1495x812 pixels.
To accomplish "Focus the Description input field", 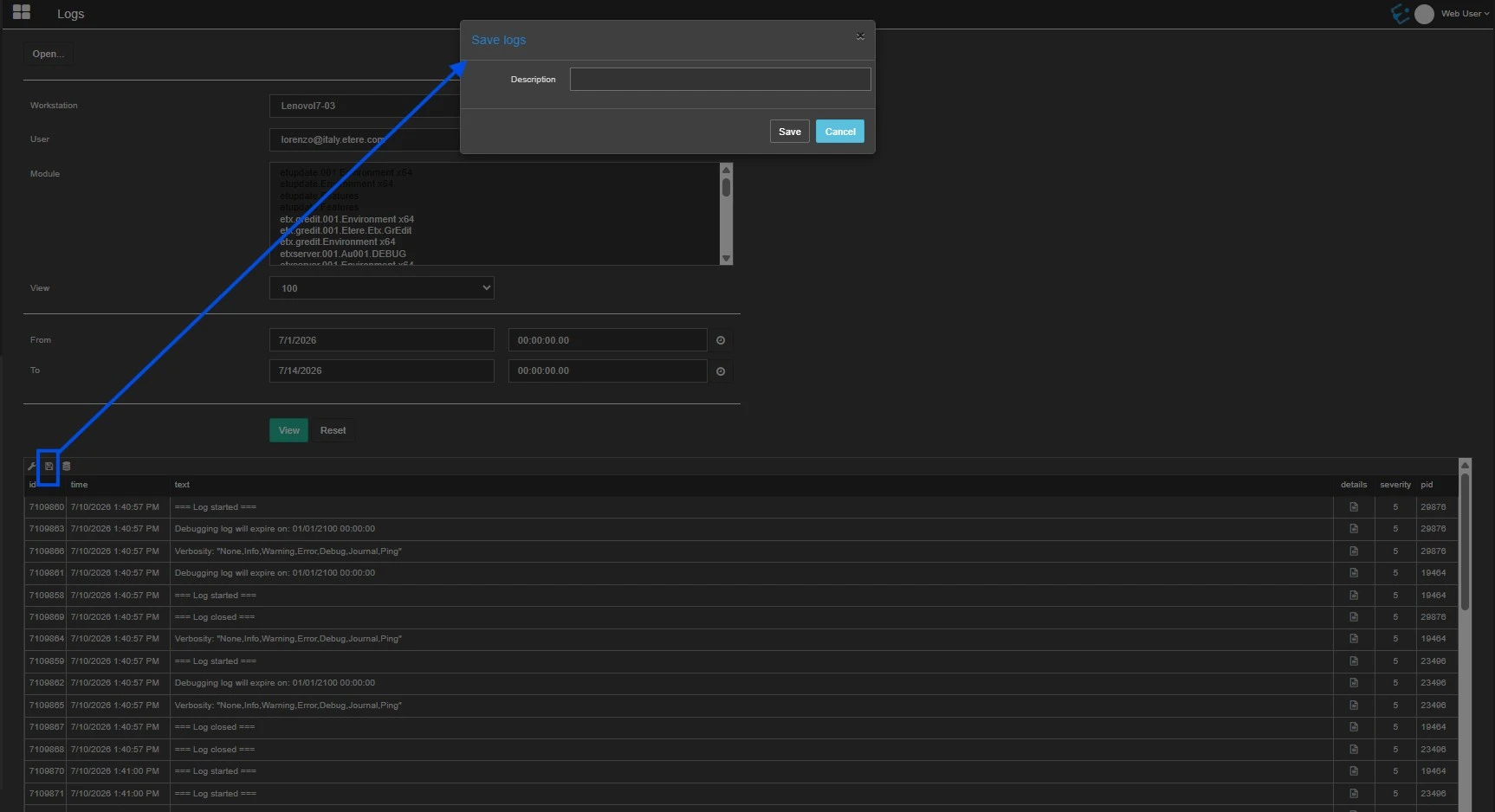I will pyautogui.click(x=721, y=80).
